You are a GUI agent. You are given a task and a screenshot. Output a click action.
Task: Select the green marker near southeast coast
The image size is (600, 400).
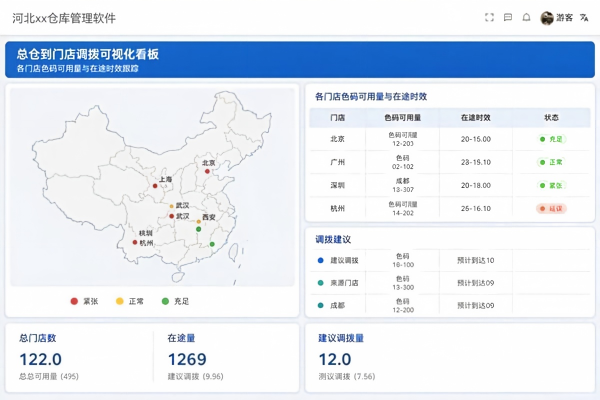[212, 244]
